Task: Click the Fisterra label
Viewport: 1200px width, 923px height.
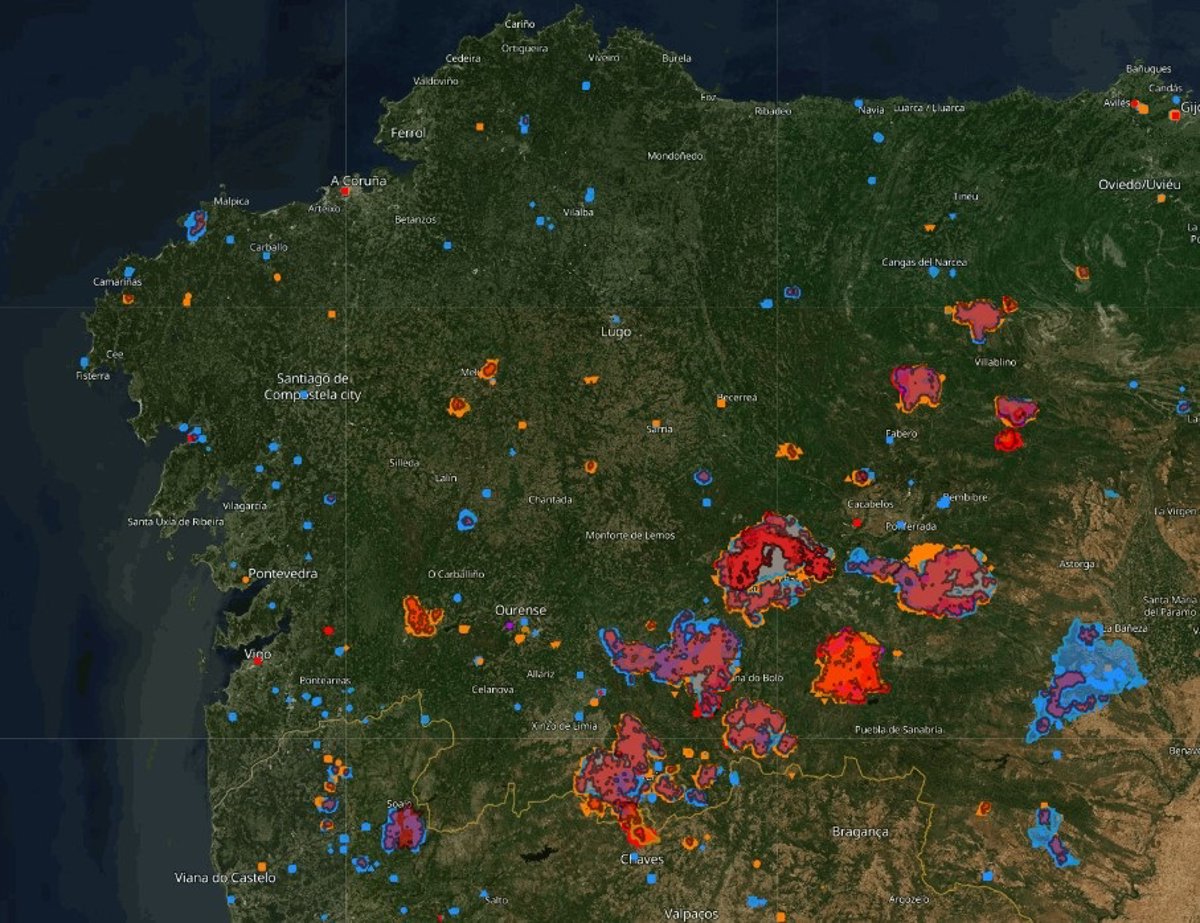Action: pos(92,376)
